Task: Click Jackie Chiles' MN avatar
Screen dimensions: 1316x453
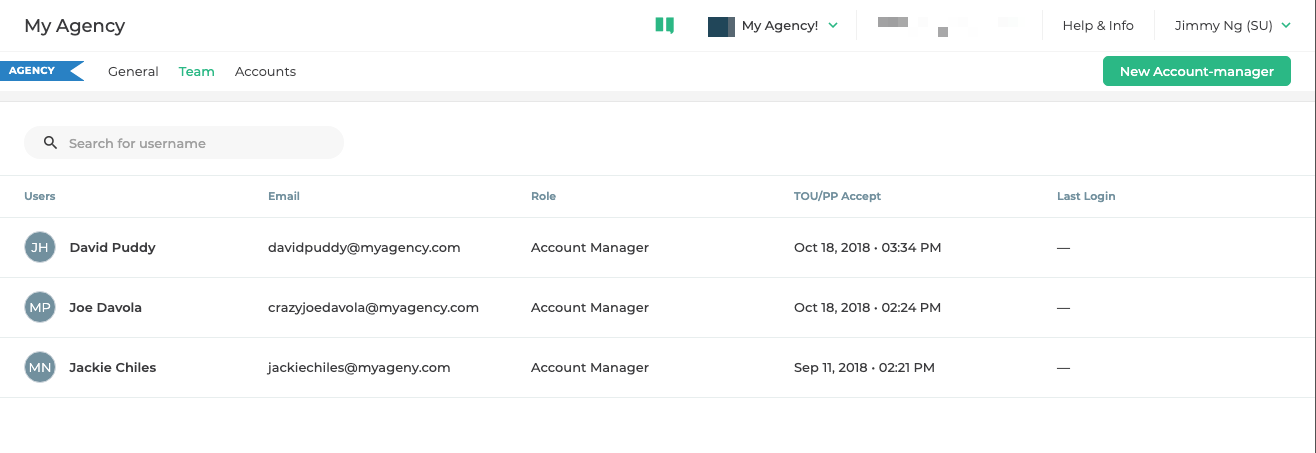Action: click(40, 367)
